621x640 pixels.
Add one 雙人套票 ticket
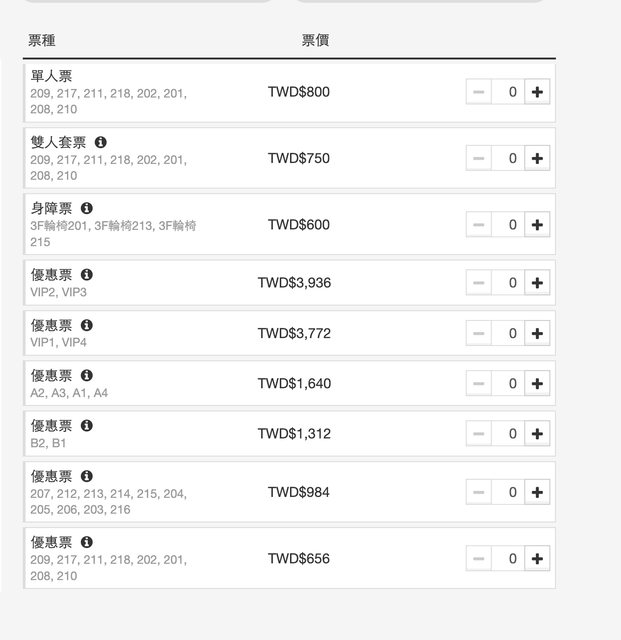click(x=537, y=158)
